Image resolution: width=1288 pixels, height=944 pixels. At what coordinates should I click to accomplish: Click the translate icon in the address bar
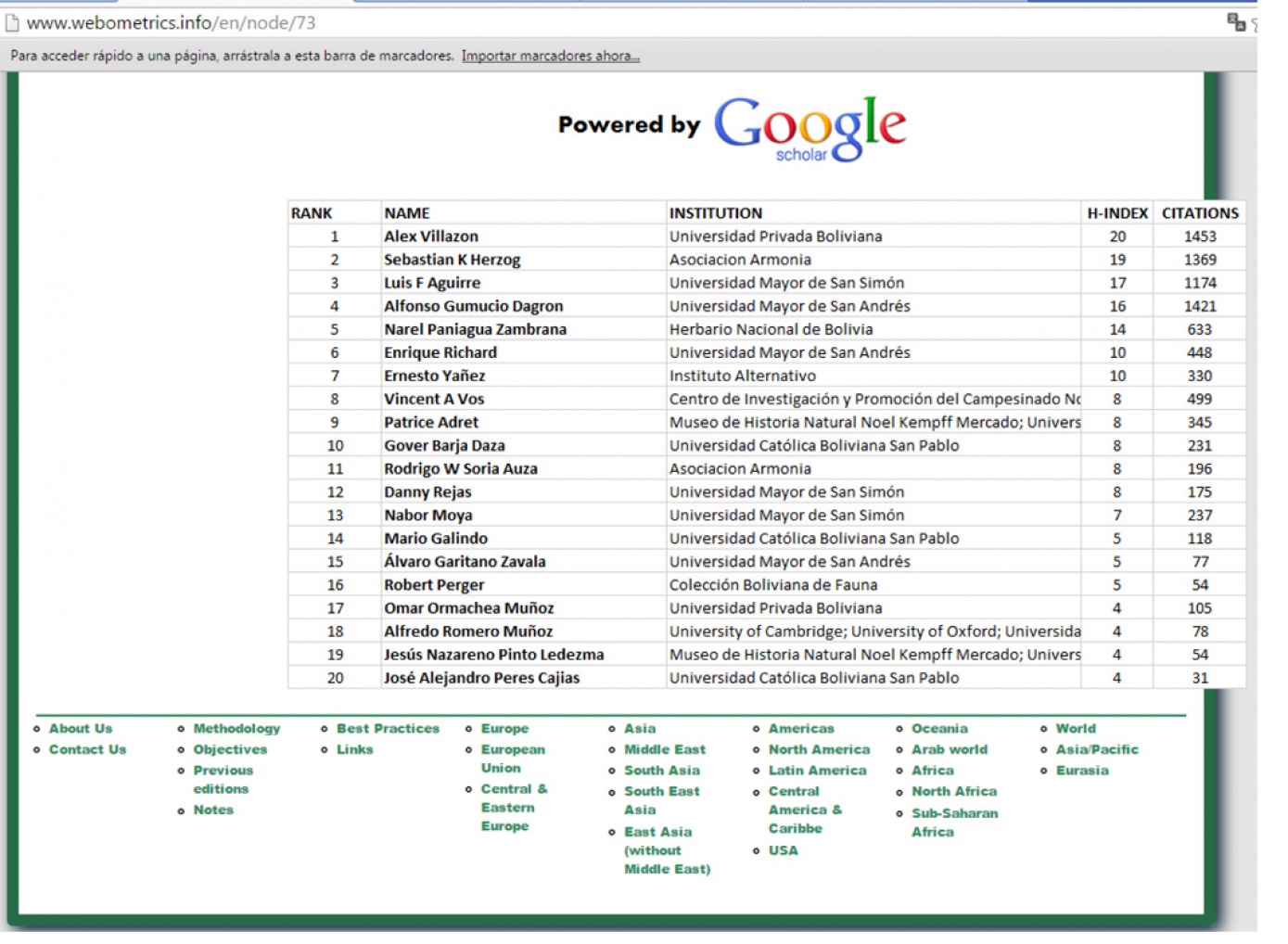click(x=1236, y=22)
